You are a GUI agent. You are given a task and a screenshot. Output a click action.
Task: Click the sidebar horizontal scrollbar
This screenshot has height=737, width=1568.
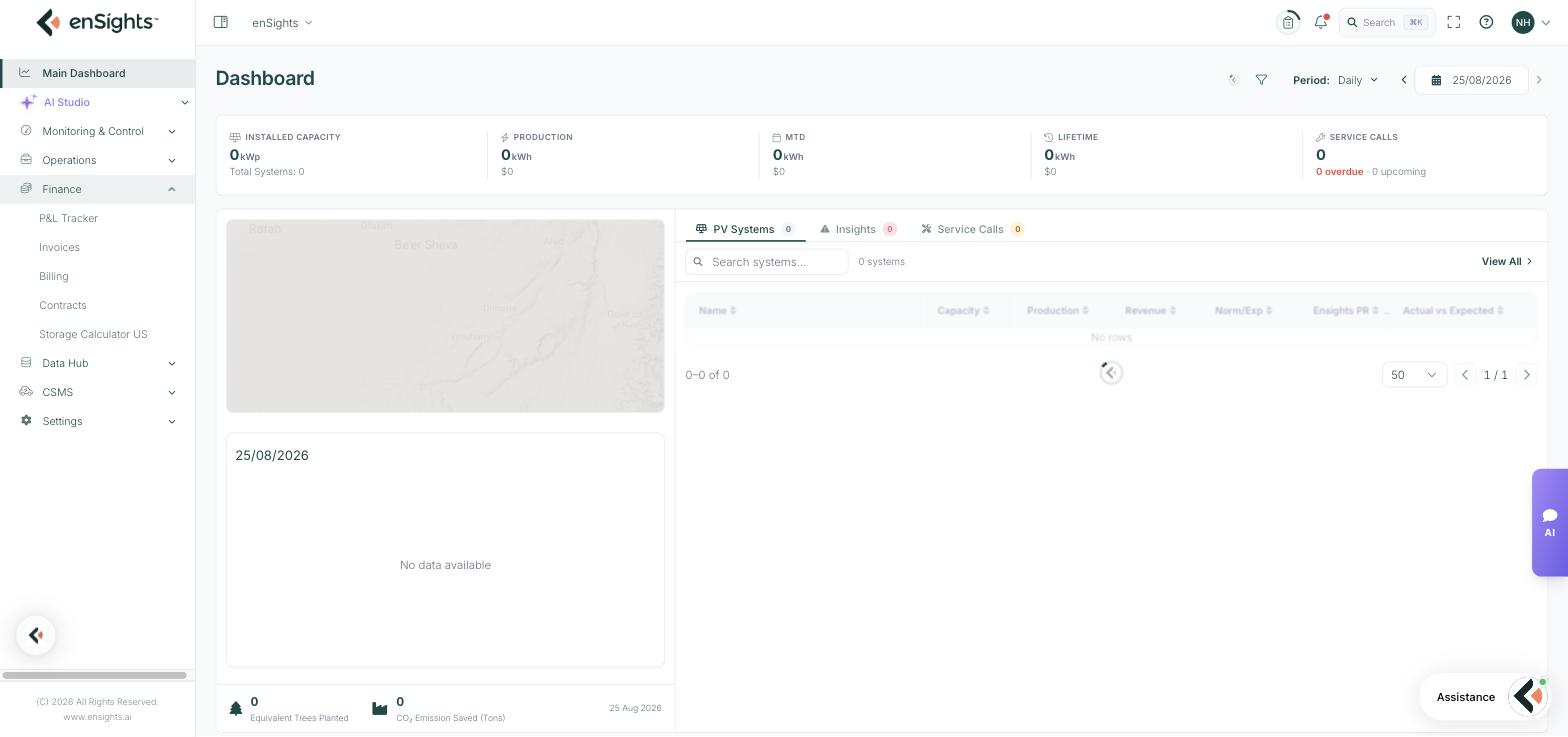[x=94, y=675]
